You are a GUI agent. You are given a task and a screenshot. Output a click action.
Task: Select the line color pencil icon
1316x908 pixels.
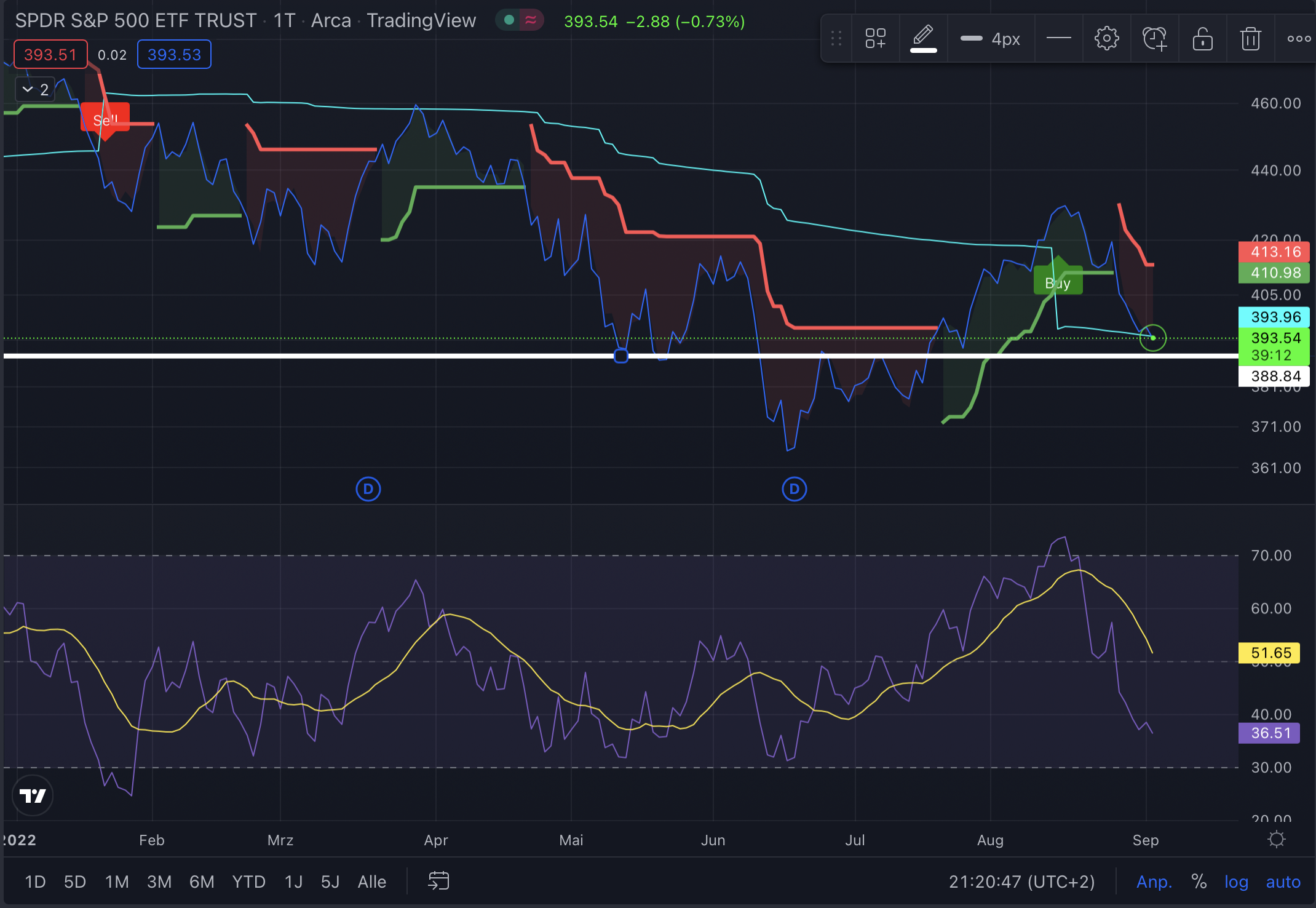coord(923,38)
